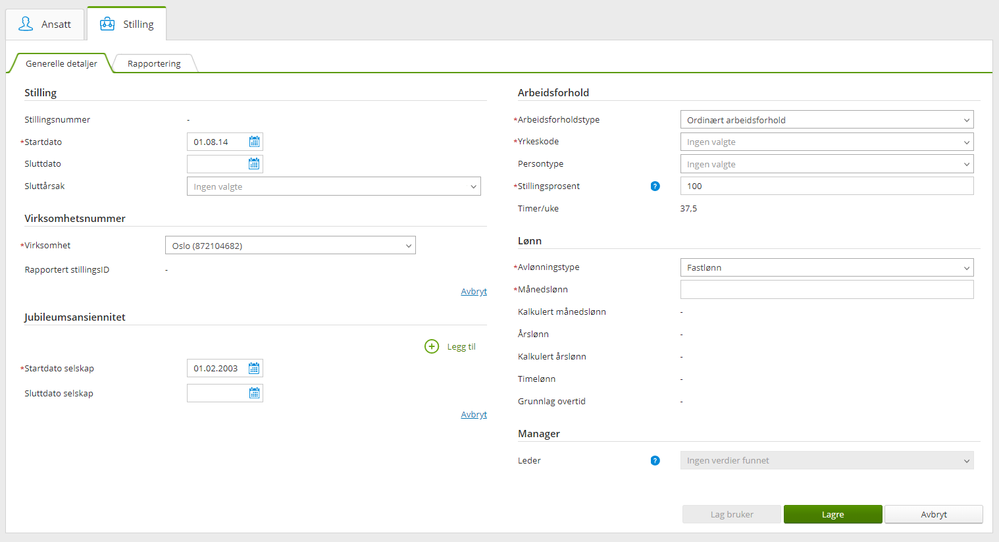The height and width of the screenshot is (542, 999).
Task: Open the Startdato calendar picker
Action: [254, 142]
